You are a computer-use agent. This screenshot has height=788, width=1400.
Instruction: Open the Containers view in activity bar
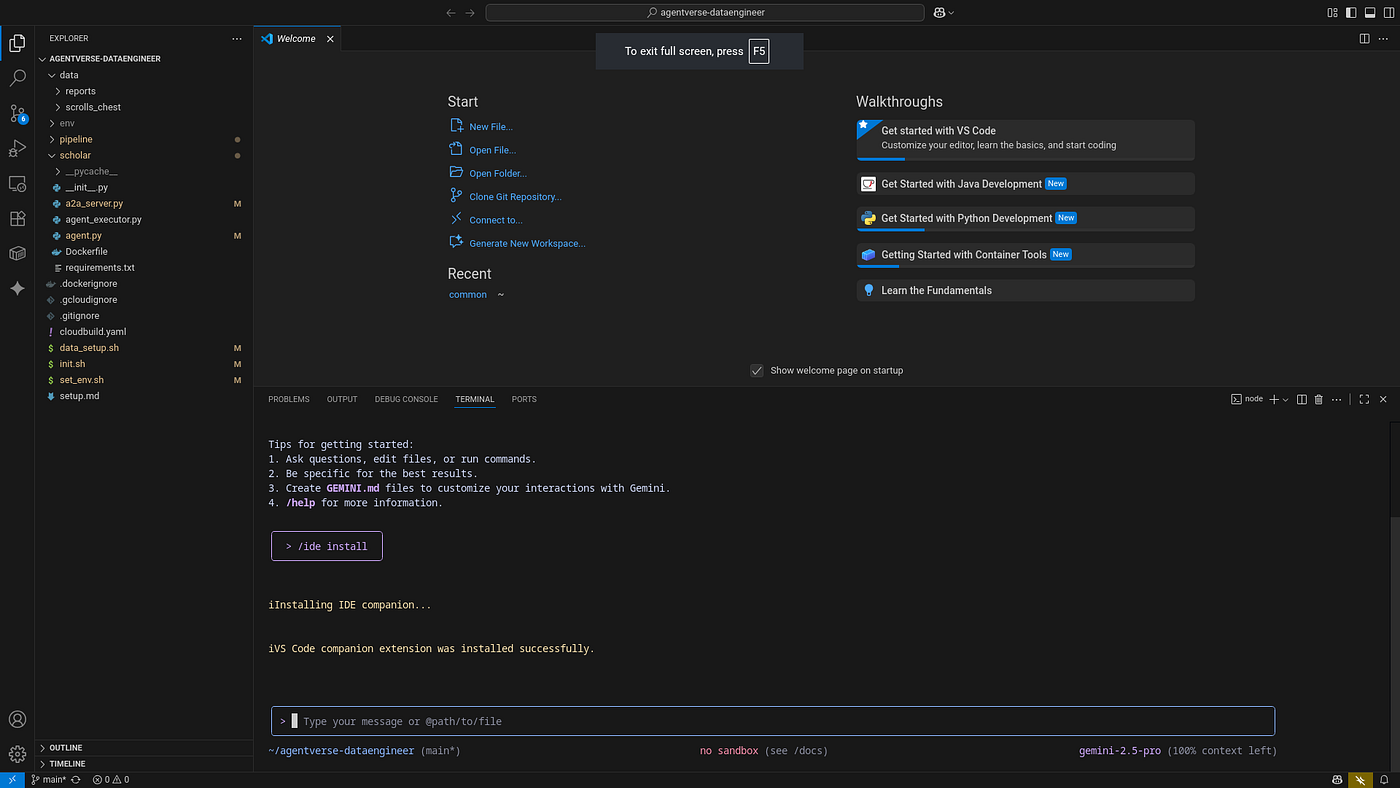pos(17,253)
